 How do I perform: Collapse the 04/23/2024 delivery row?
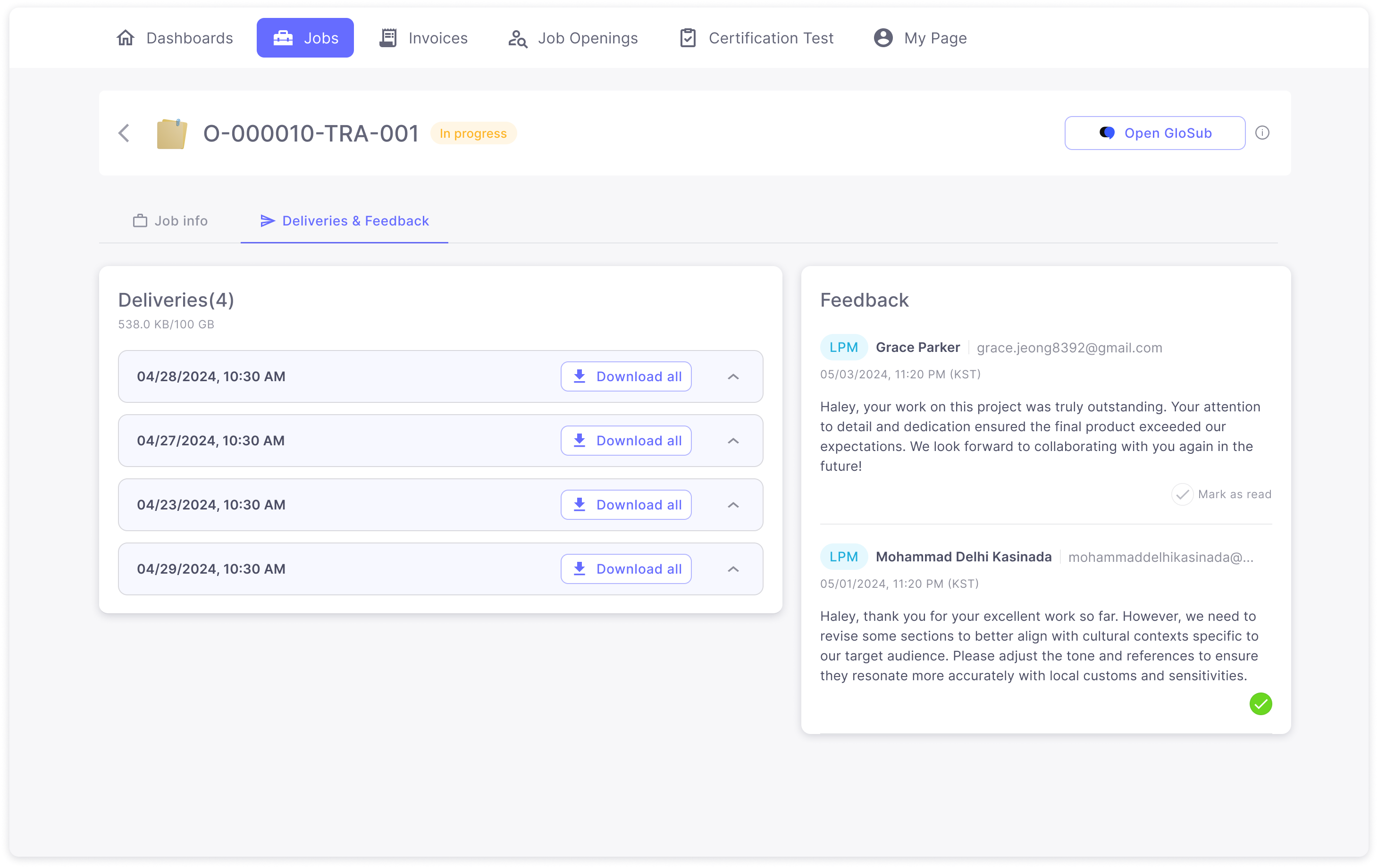[x=733, y=505]
